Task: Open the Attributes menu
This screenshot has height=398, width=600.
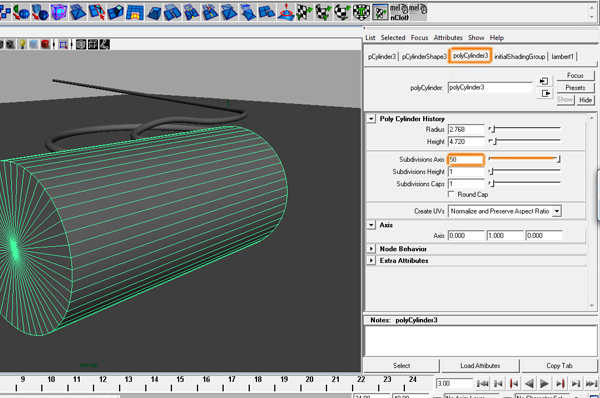Action: (x=448, y=38)
